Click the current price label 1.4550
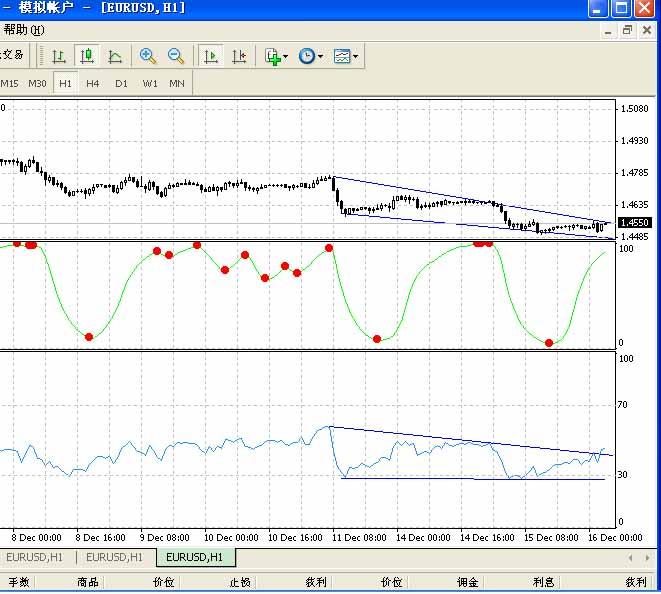This screenshot has height=594, width=661. click(x=635, y=222)
